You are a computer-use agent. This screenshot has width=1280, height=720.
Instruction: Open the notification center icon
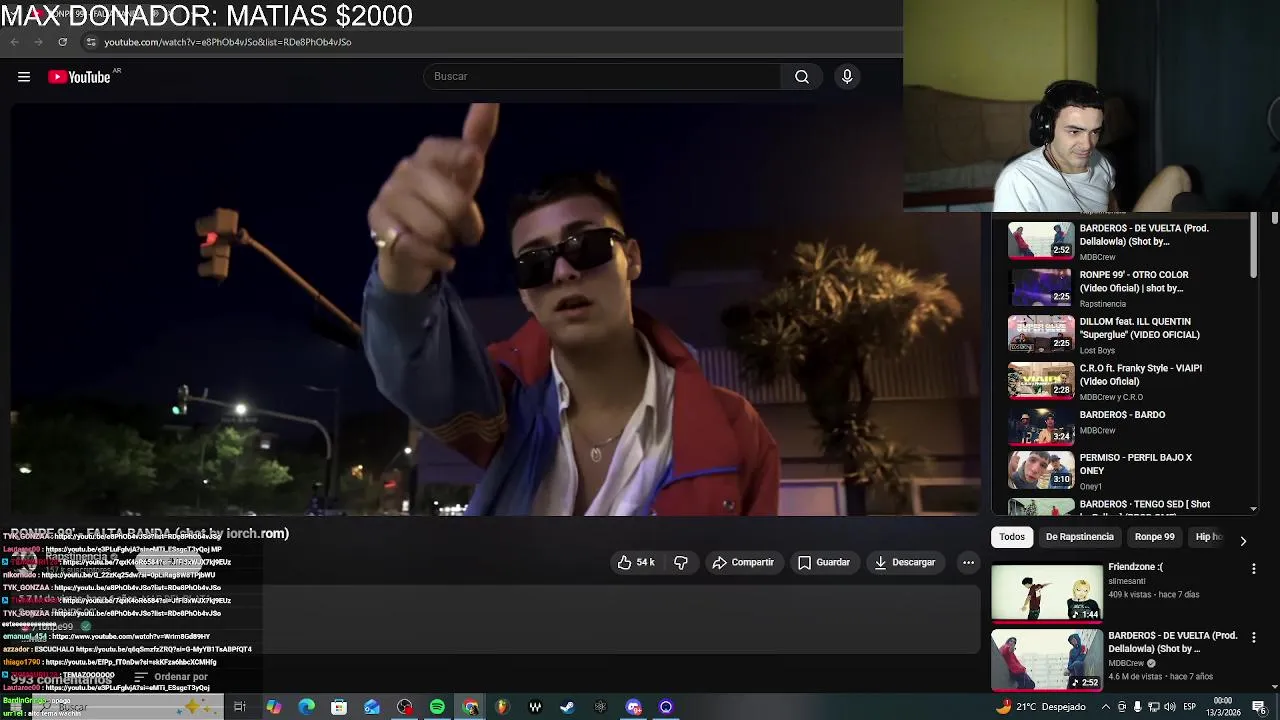(x=1259, y=707)
